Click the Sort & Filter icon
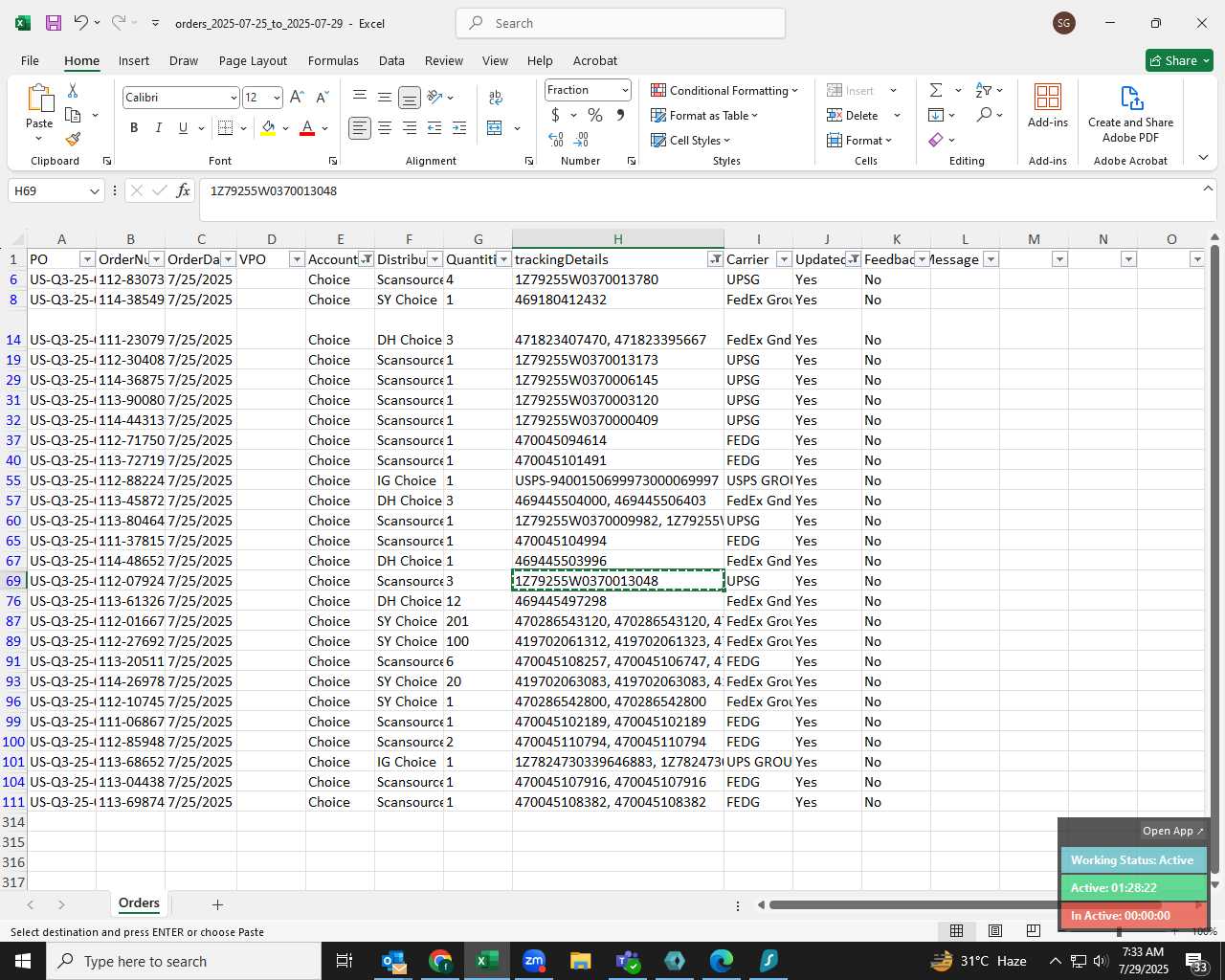The width and height of the screenshot is (1225, 980). coord(984,90)
